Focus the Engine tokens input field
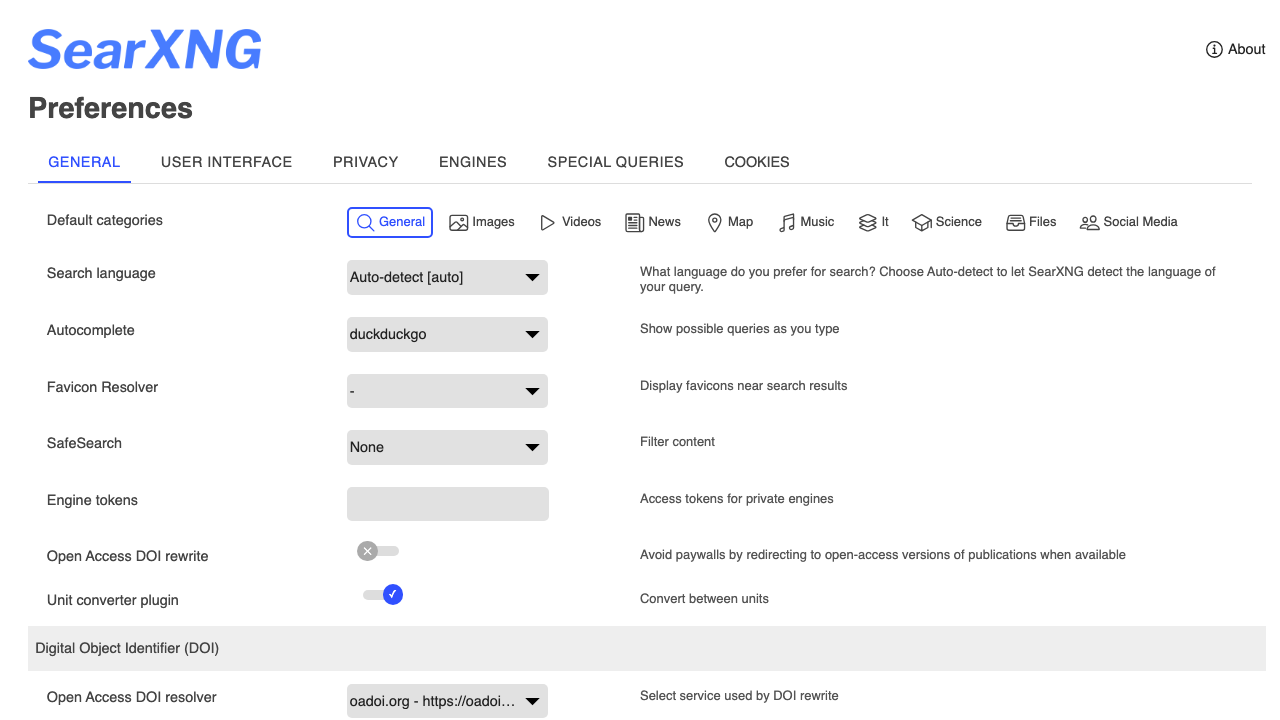The height and width of the screenshot is (720, 1280). coord(448,504)
